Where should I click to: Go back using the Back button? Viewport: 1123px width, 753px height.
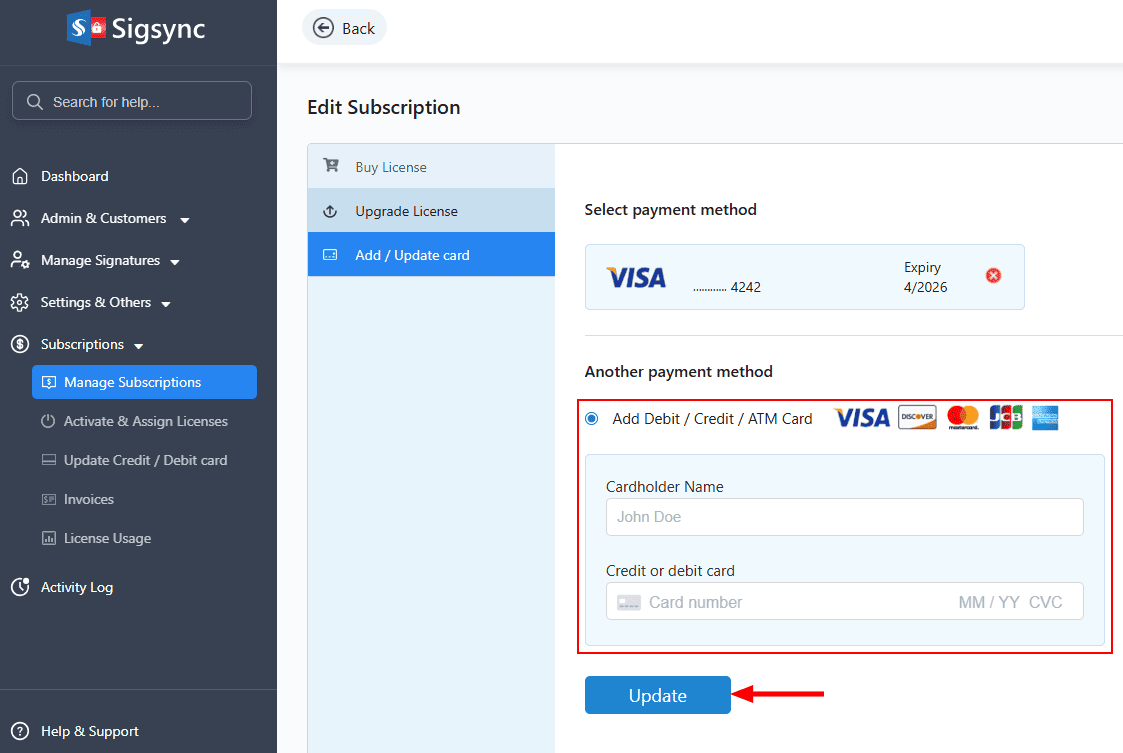point(344,28)
